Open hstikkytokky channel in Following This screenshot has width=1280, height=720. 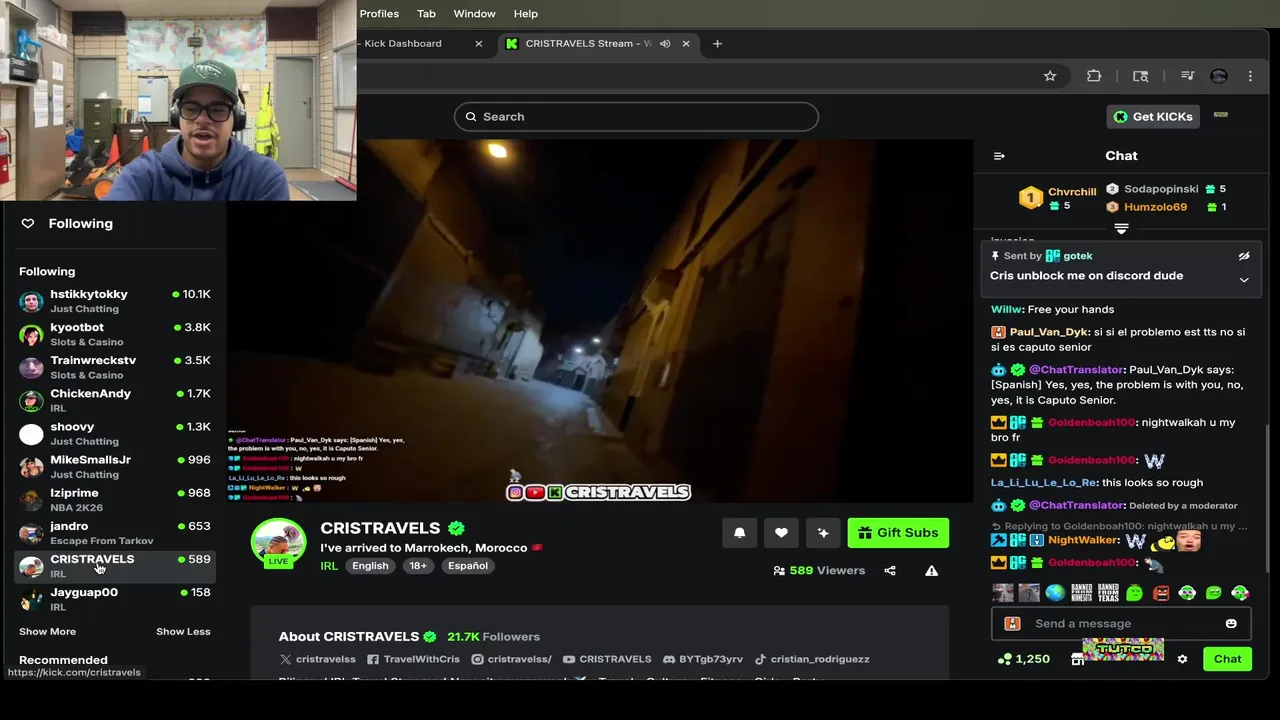[115, 301]
